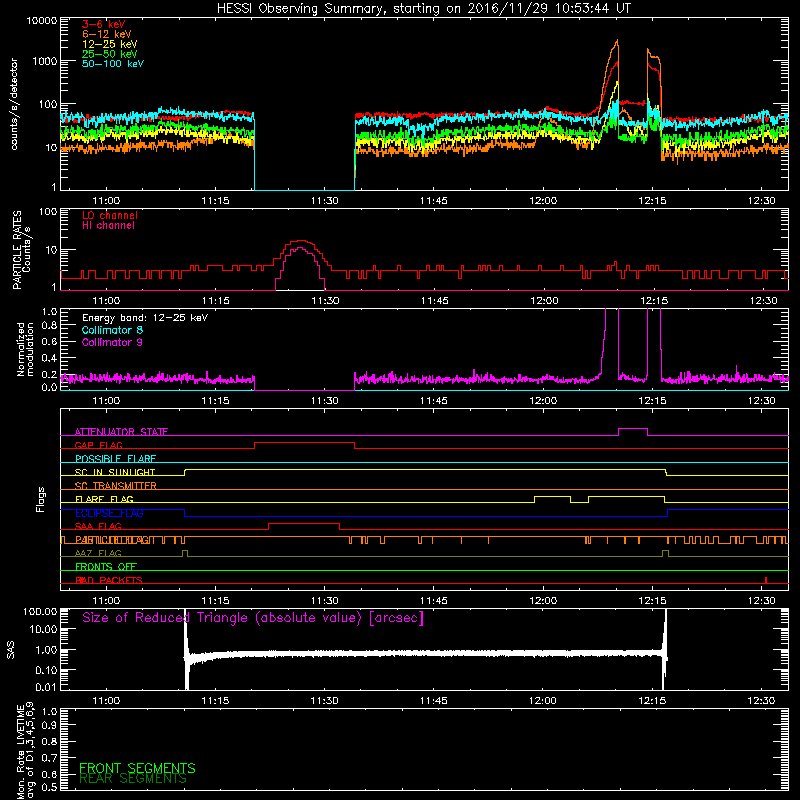Select the red "3-6 keV" legend label
The width and height of the screenshot is (800, 800).
click(x=103, y=24)
